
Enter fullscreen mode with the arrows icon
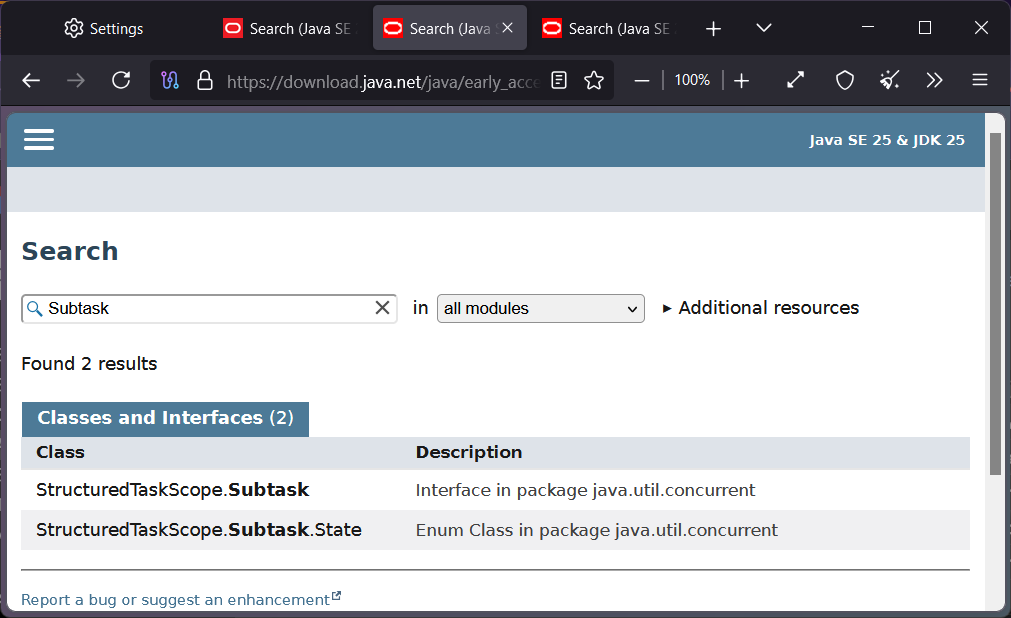pos(796,81)
